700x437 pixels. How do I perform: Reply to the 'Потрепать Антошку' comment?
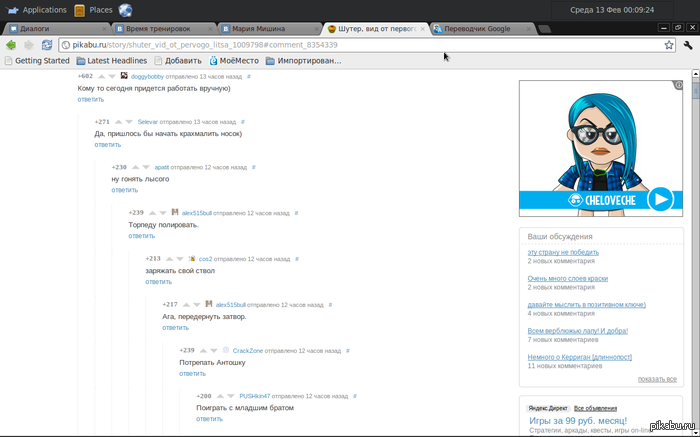(192, 374)
